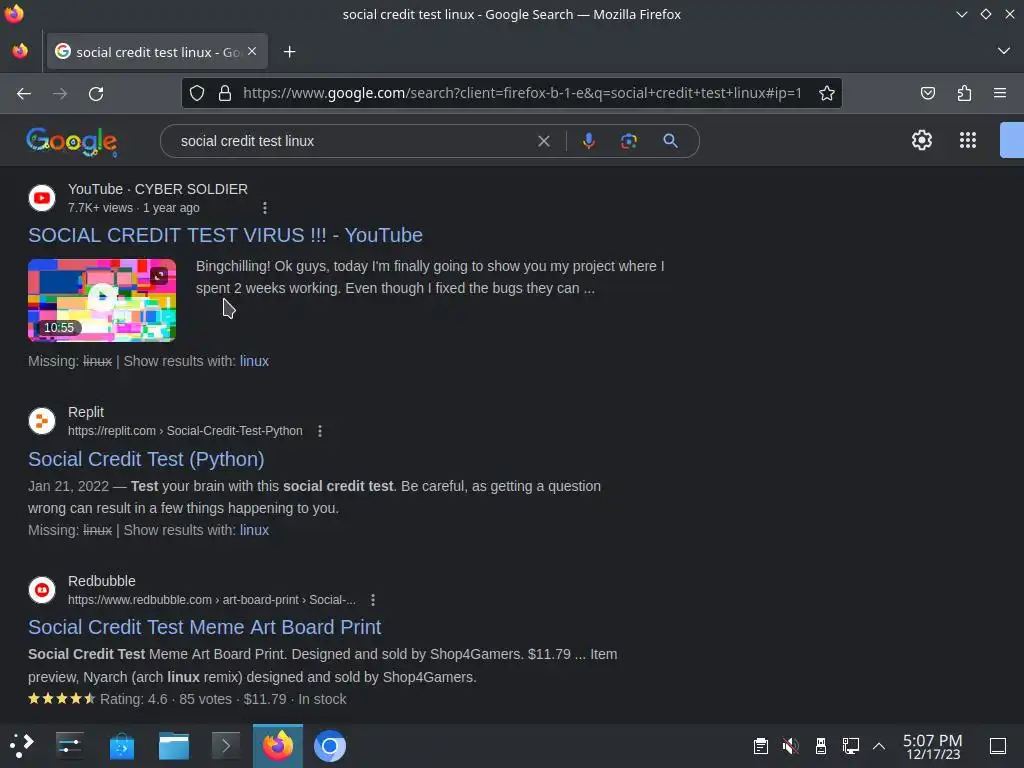The image size is (1024, 768).
Task: Click the Redbubble source URL text
Action: pos(212,600)
